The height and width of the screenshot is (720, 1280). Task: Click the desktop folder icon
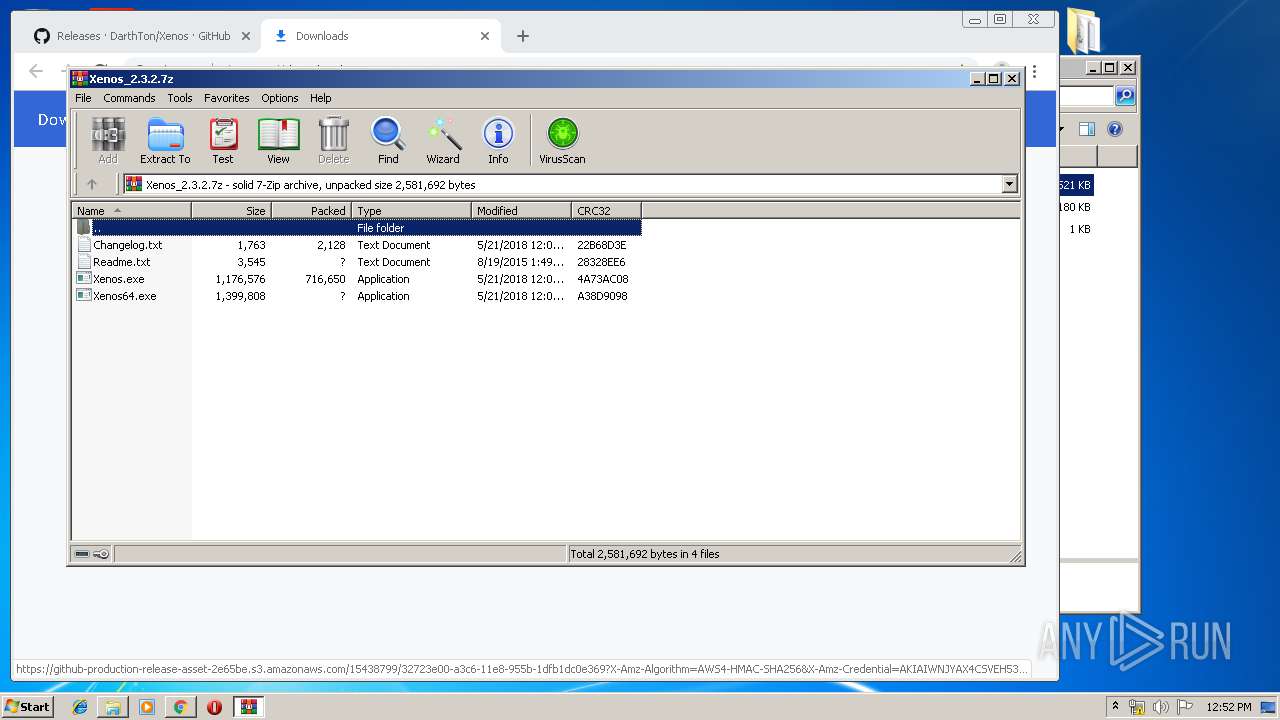pyautogui.click(x=1083, y=30)
